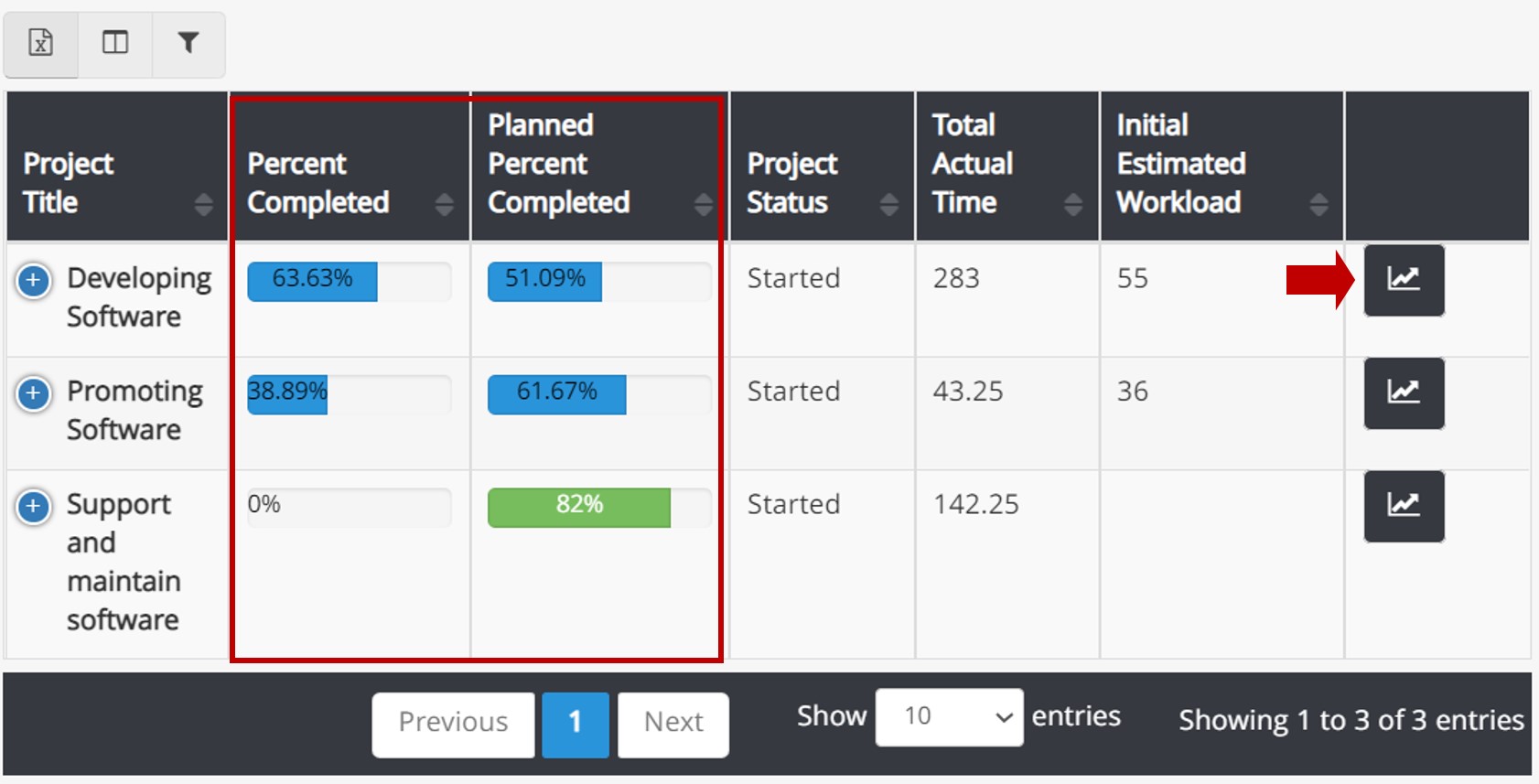
Task: Select page 1 in pagination
Action: coord(575,724)
